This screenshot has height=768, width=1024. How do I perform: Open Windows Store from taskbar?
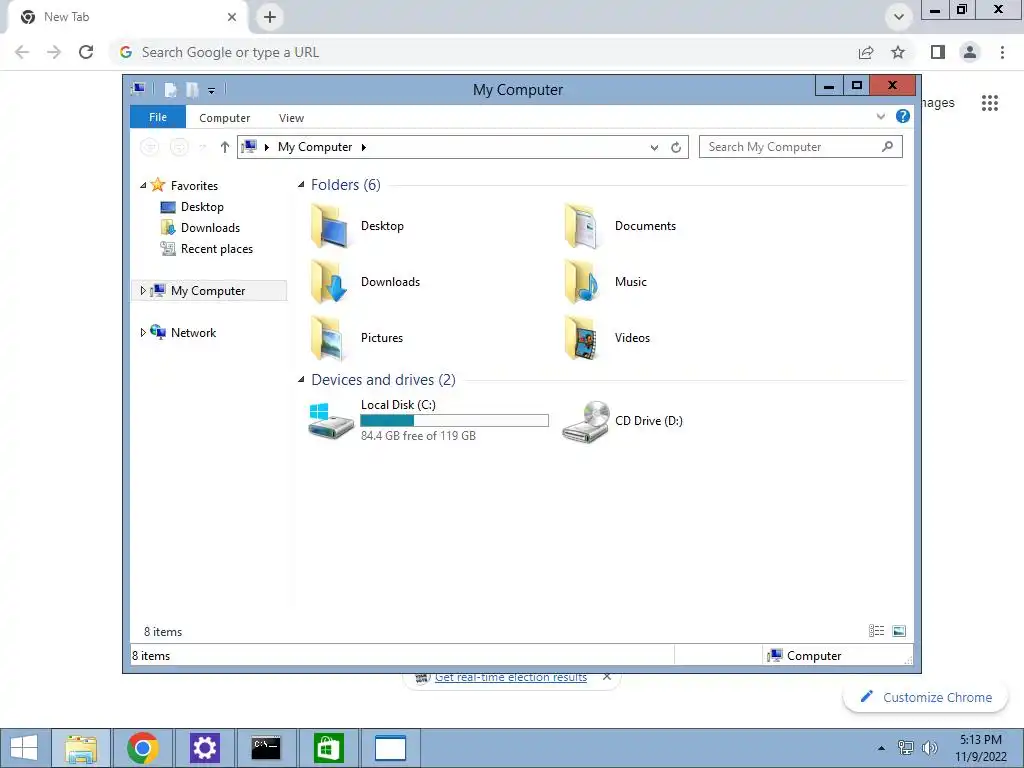pyautogui.click(x=328, y=748)
